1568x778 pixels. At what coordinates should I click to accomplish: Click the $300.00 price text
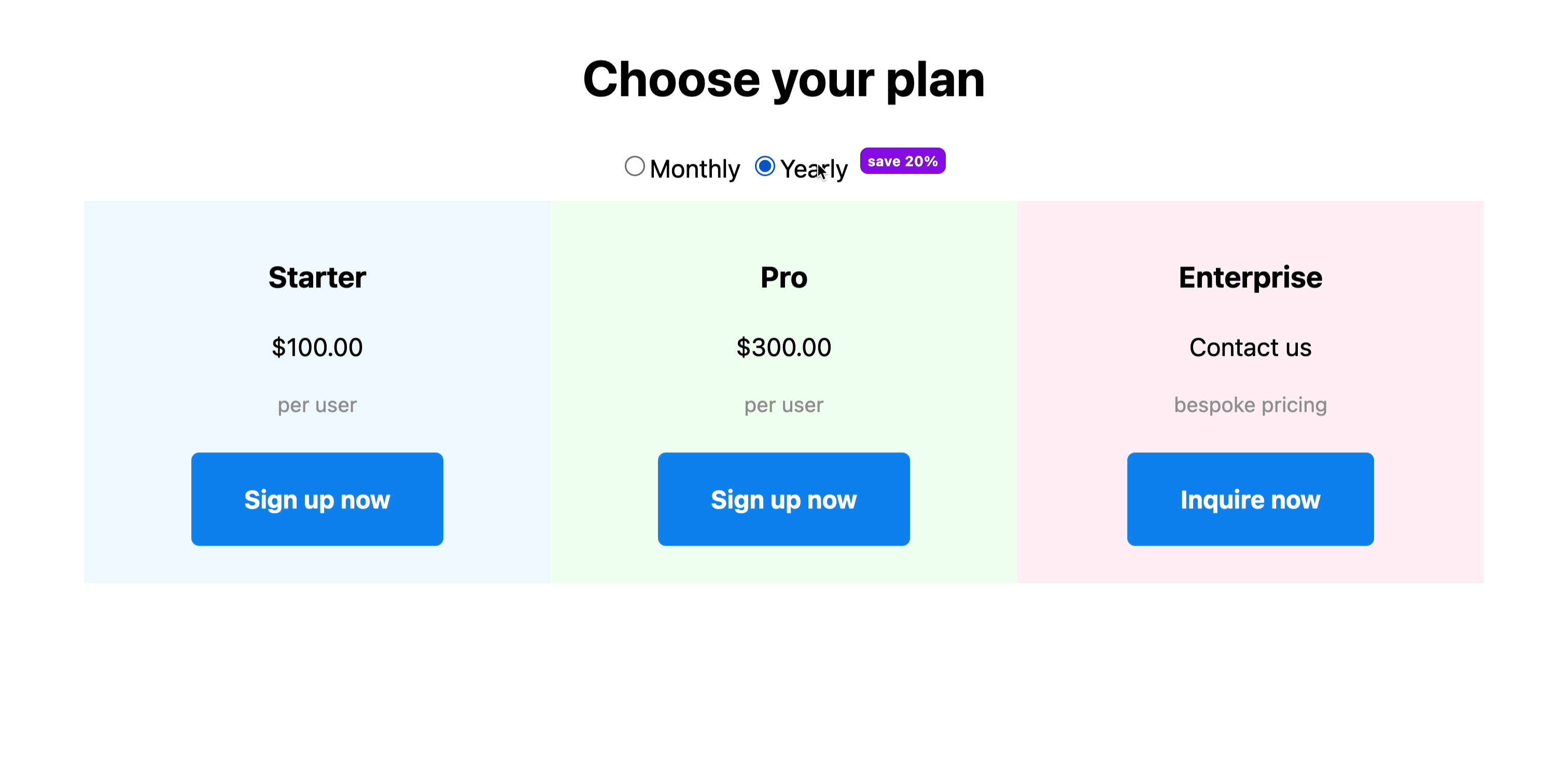pos(783,347)
